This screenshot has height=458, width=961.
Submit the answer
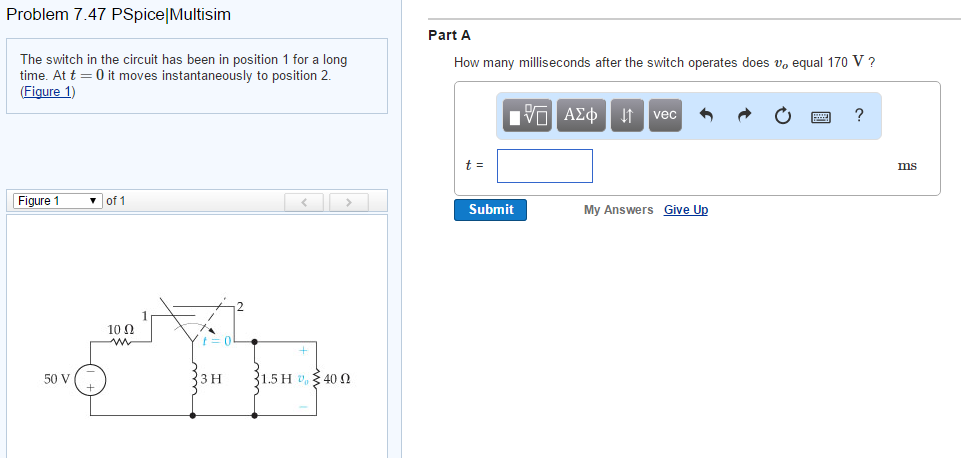(x=490, y=210)
